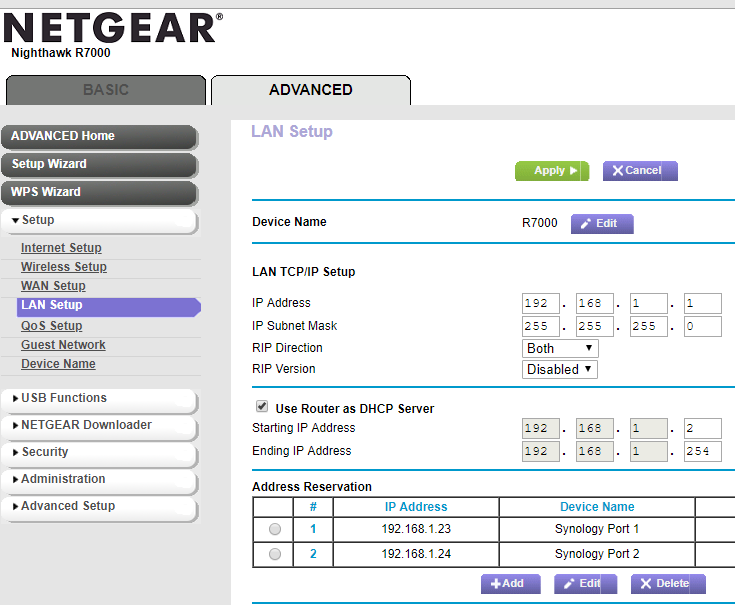Select radio for Synology Port 2
The image size is (735, 605).
(x=275, y=554)
